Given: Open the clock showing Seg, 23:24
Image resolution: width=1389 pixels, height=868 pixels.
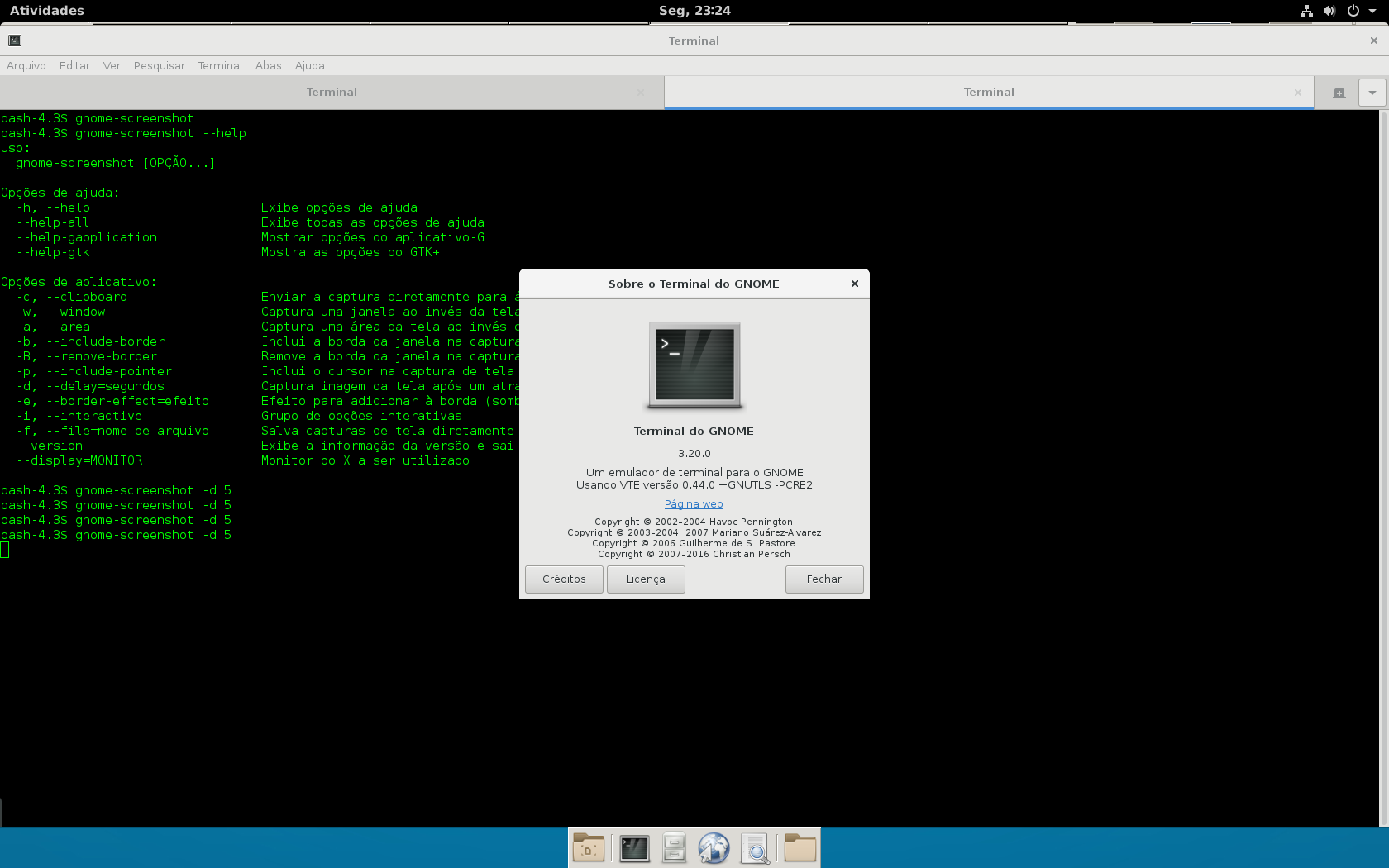Looking at the screenshot, I should pyautogui.click(x=694, y=11).
